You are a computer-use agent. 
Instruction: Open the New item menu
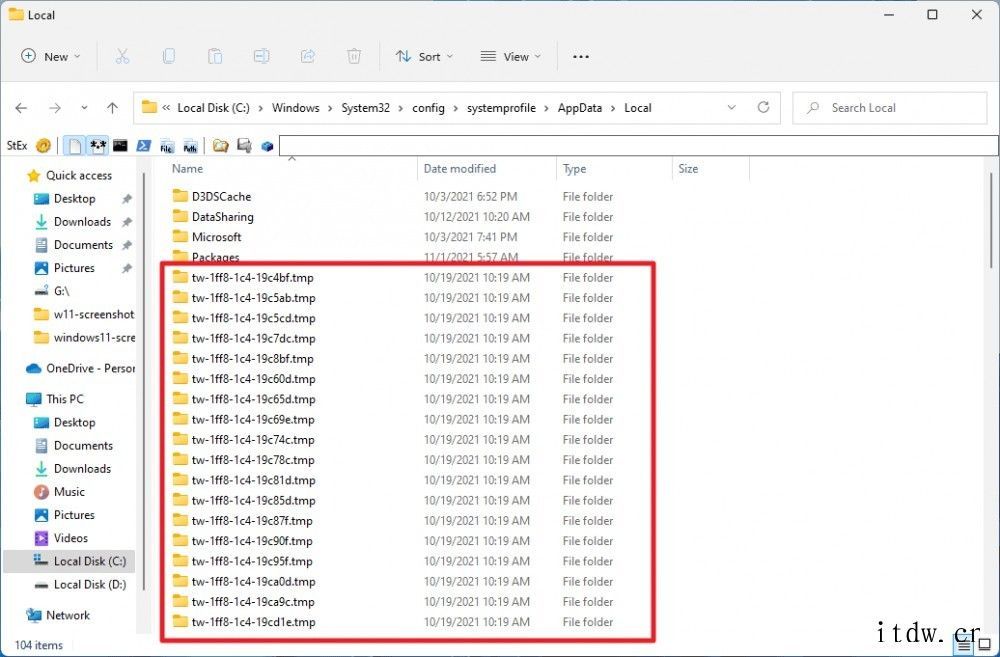50,57
